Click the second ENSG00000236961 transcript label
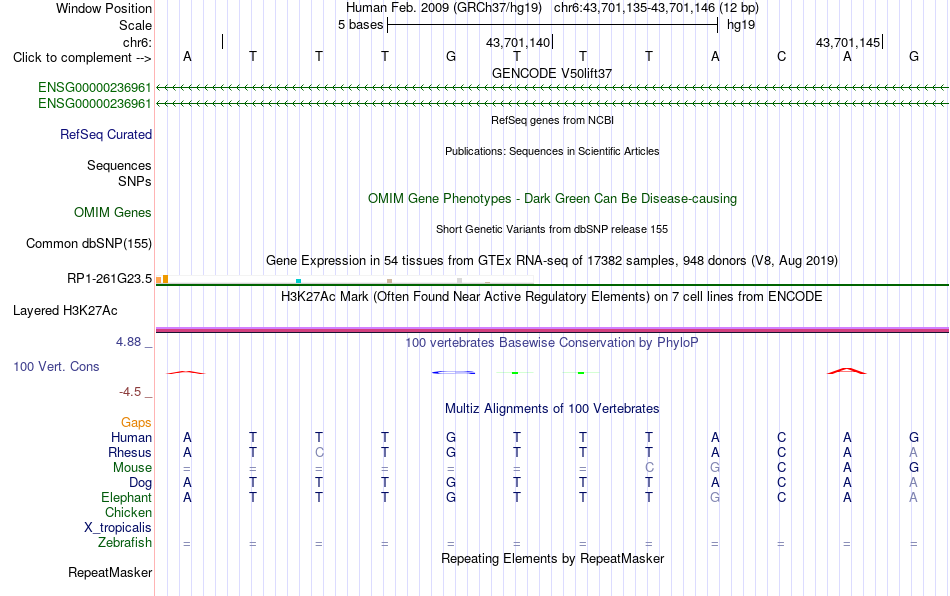 95,104
